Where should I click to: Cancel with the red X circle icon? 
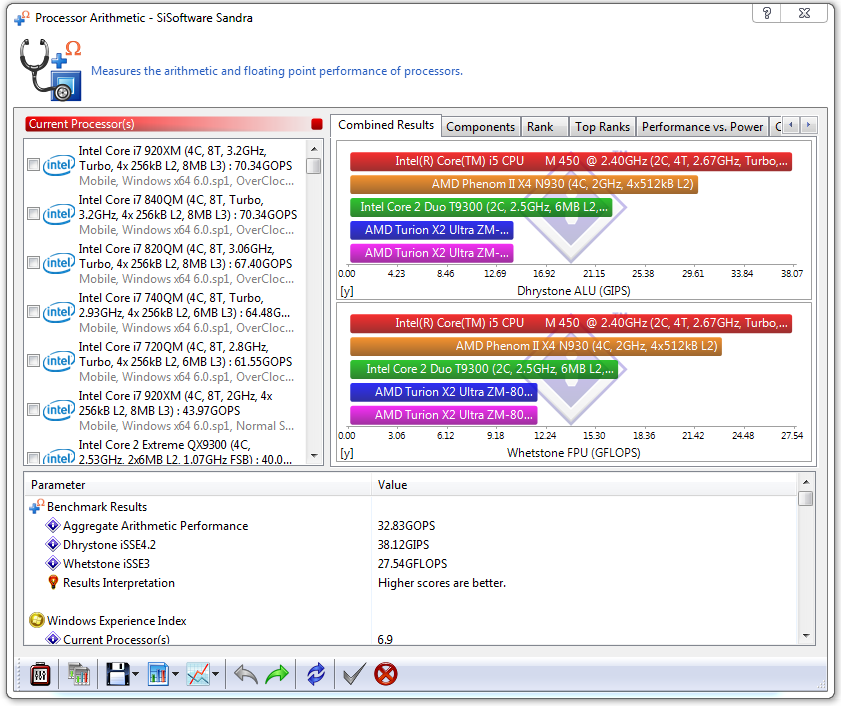[x=386, y=674]
